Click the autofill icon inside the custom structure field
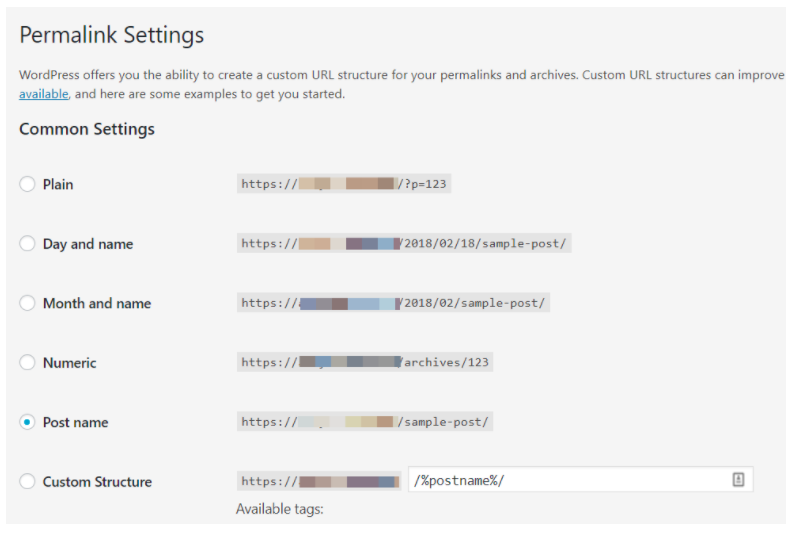The height and width of the screenshot is (535, 798). point(738,480)
